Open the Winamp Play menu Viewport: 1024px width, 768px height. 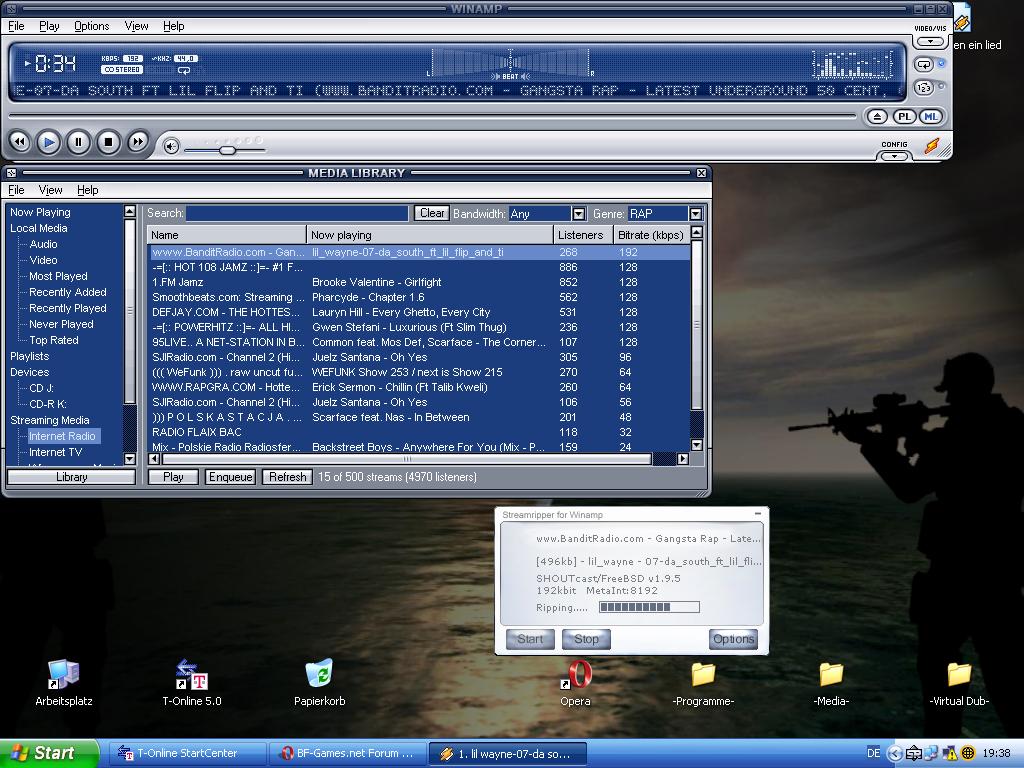point(49,26)
